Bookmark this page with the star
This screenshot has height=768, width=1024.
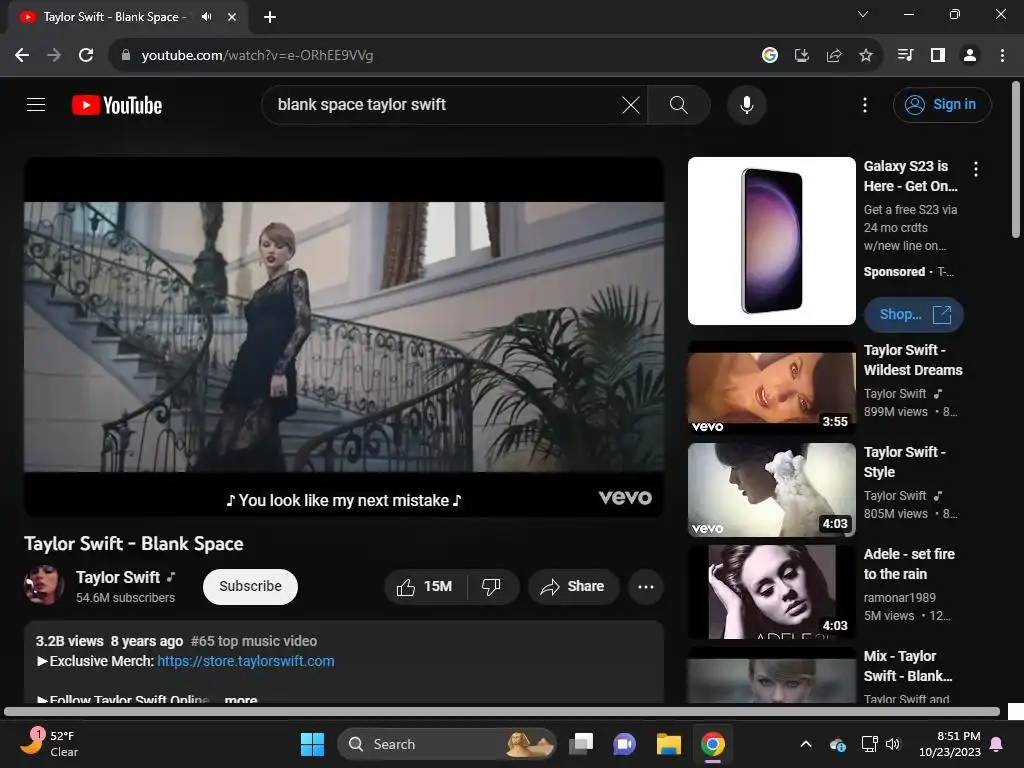tap(866, 56)
